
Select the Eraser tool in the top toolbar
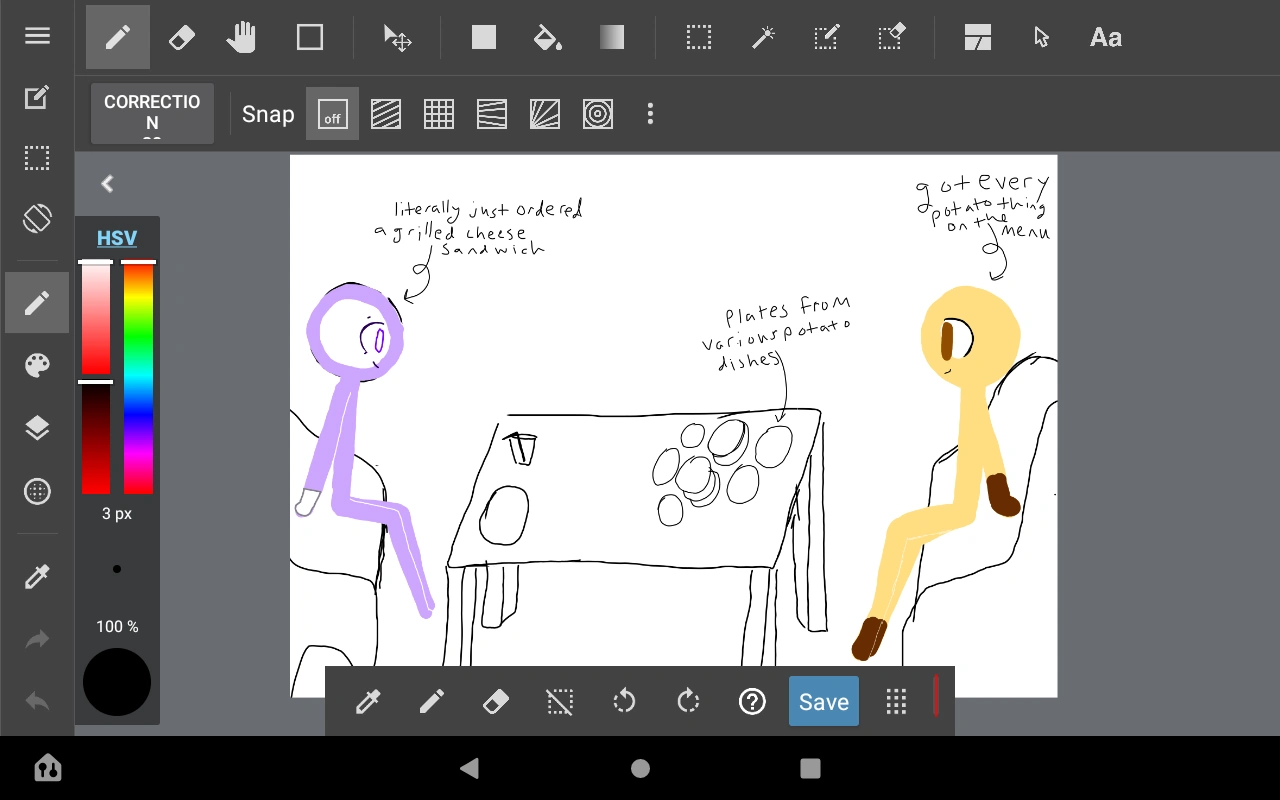coord(181,37)
